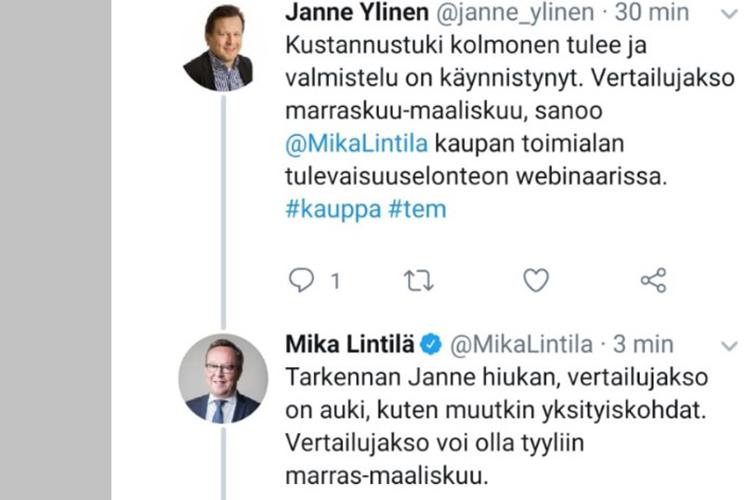The image size is (750, 500).
Task: Click reply count number 1
Action: [x=334, y=282]
